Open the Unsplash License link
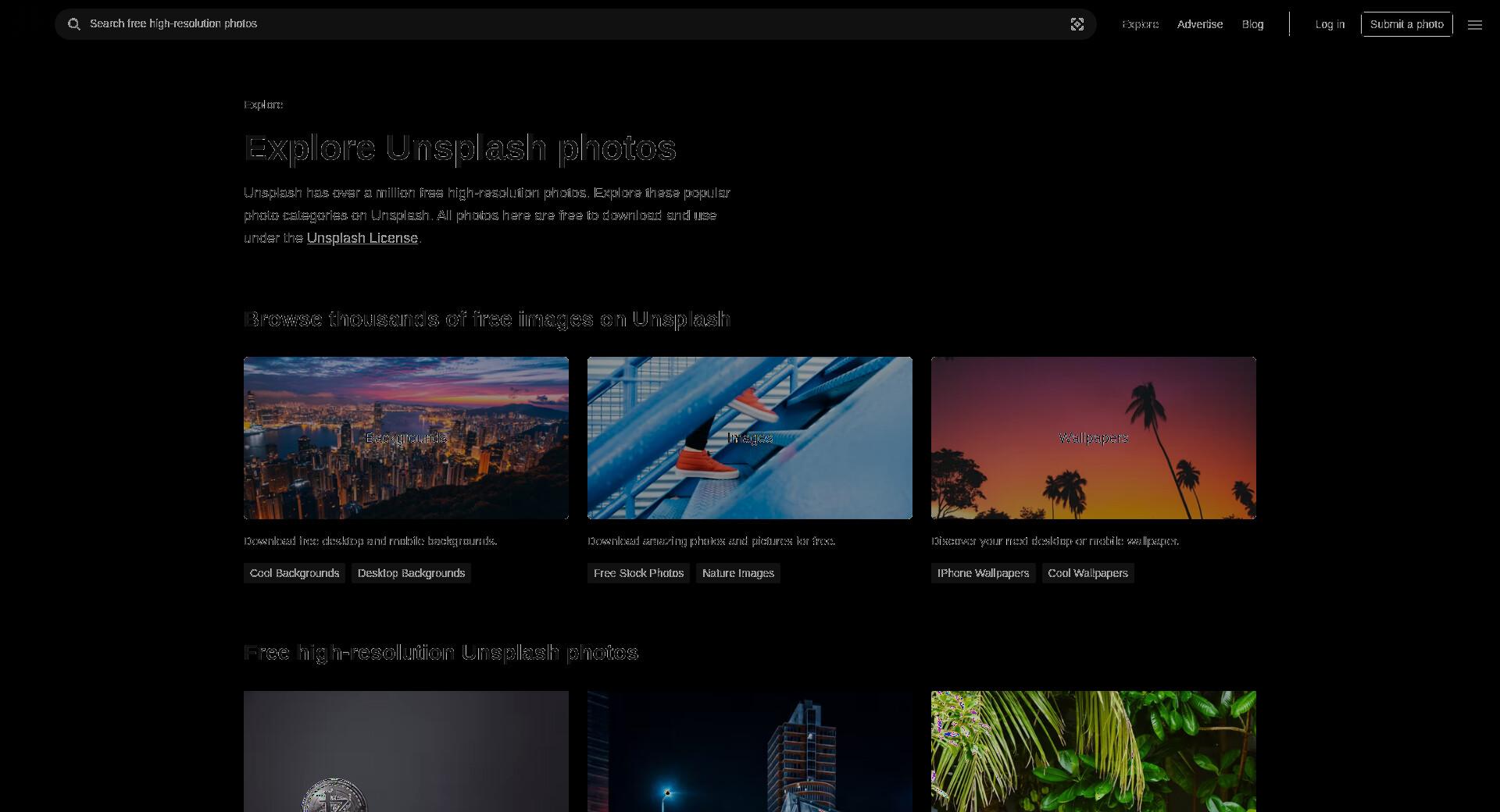Screen dimensions: 1500x812 [362, 238]
